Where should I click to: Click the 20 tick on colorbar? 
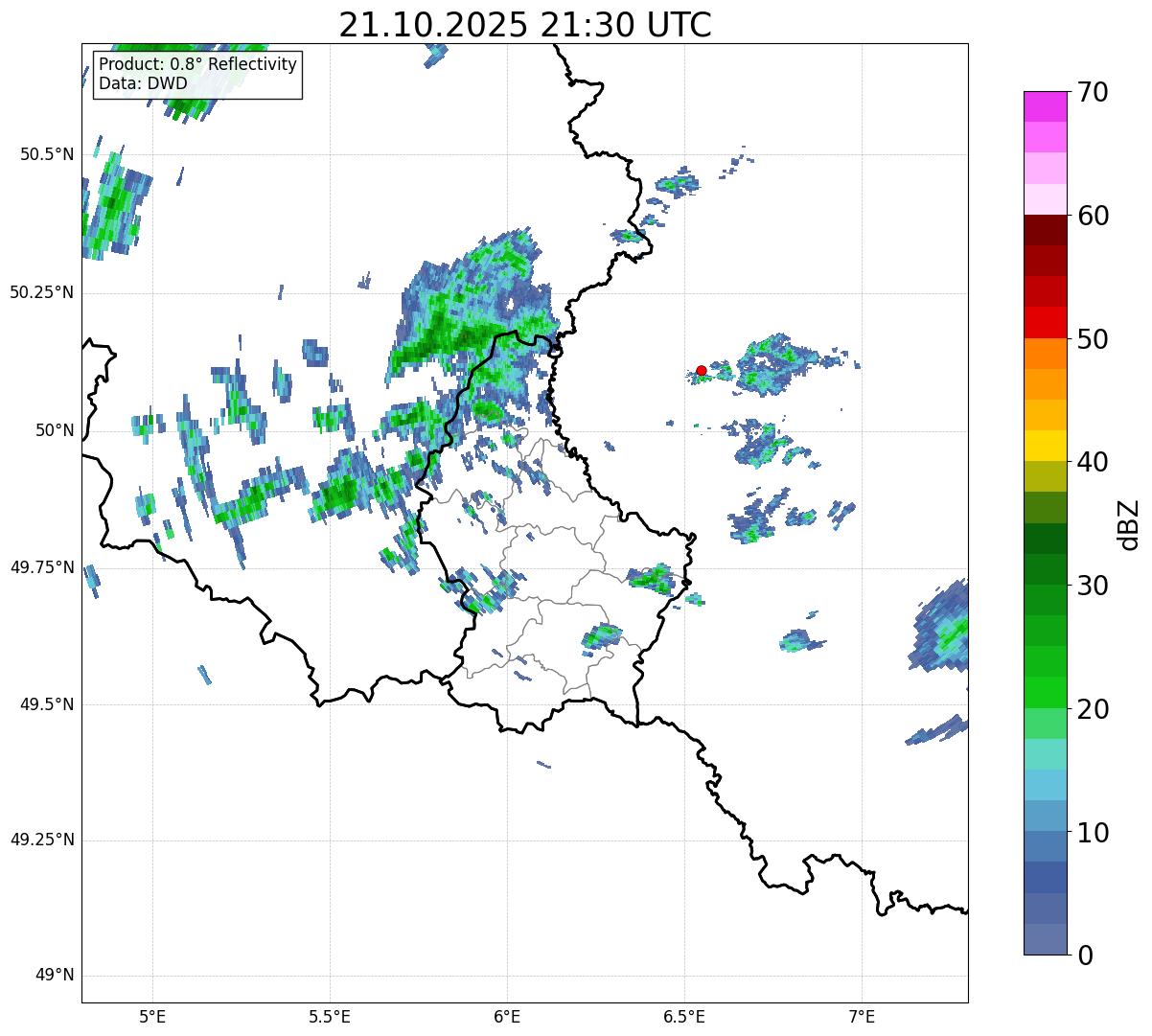[1094, 709]
